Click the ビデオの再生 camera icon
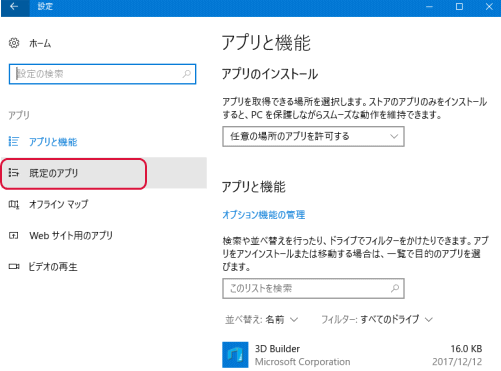 click(x=14, y=267)
